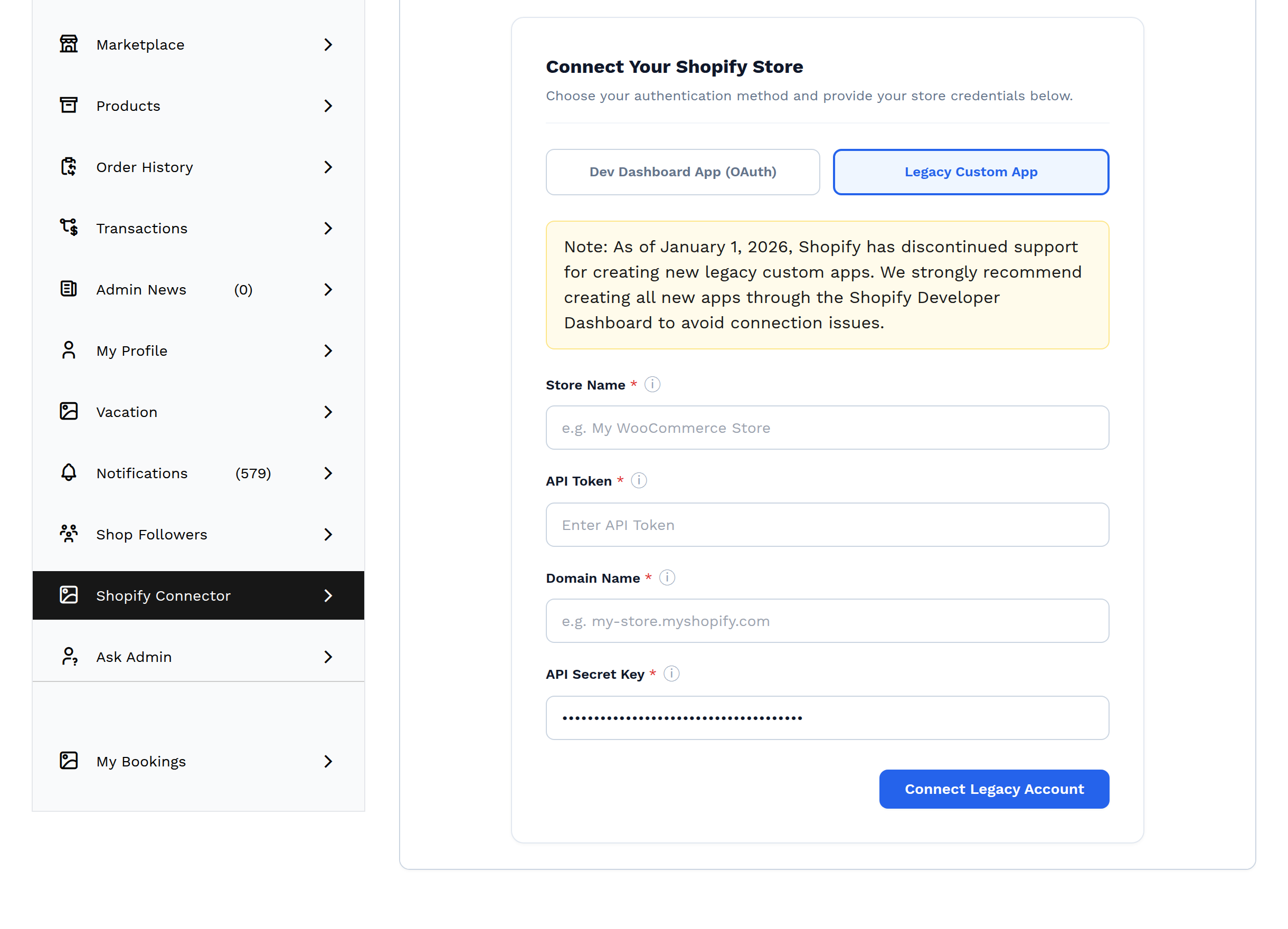The image size is (1288, 929).
Task: Expand the My Bookings chevron
Action: [328, 762]
